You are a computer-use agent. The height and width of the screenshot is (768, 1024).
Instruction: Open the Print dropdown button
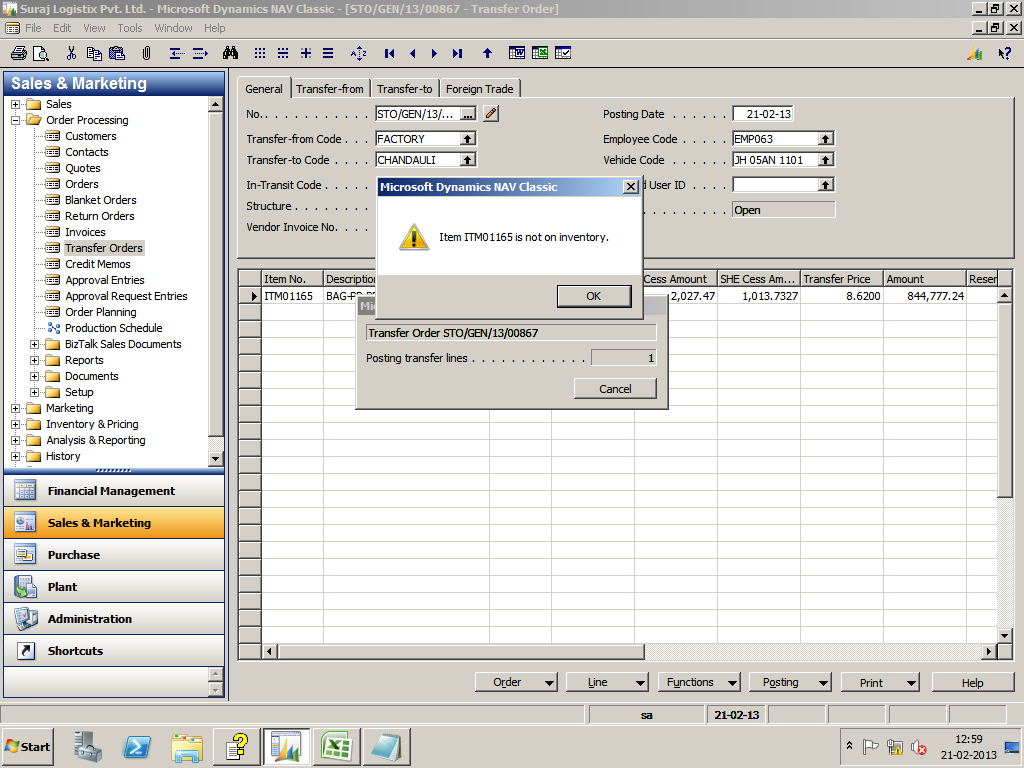point(880,682)
